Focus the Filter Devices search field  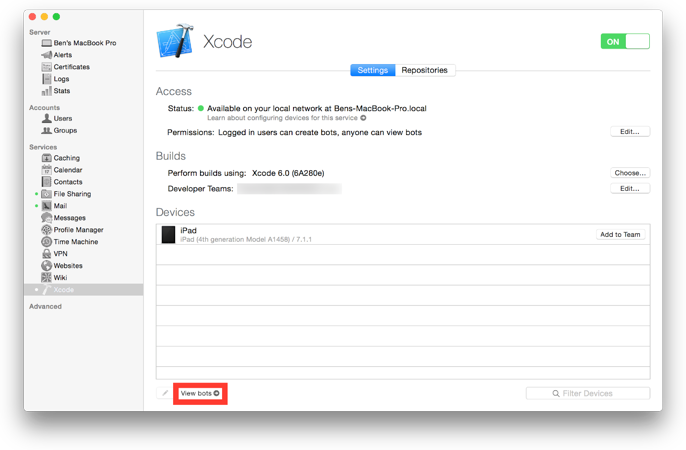[588, 393]
